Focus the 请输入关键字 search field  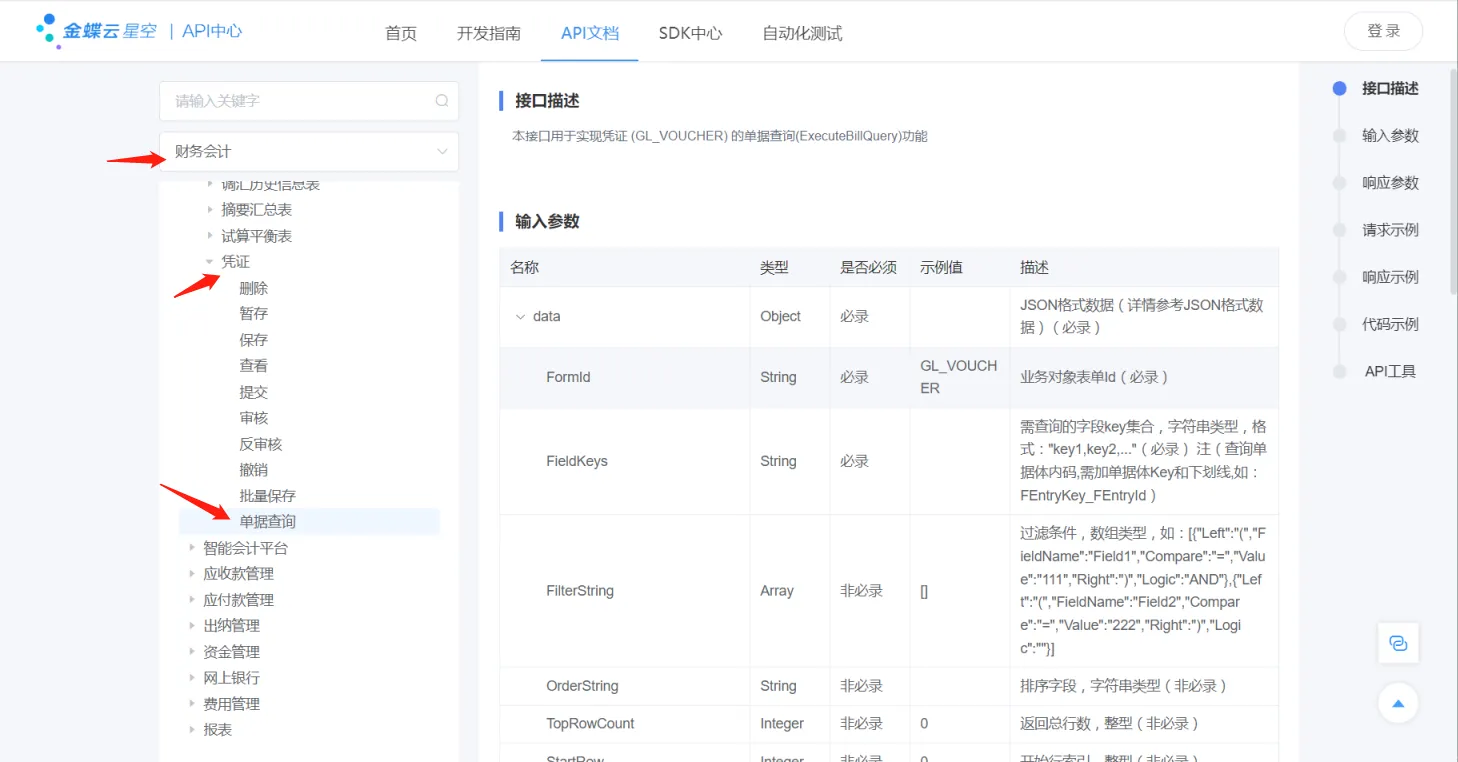[309, 101]
